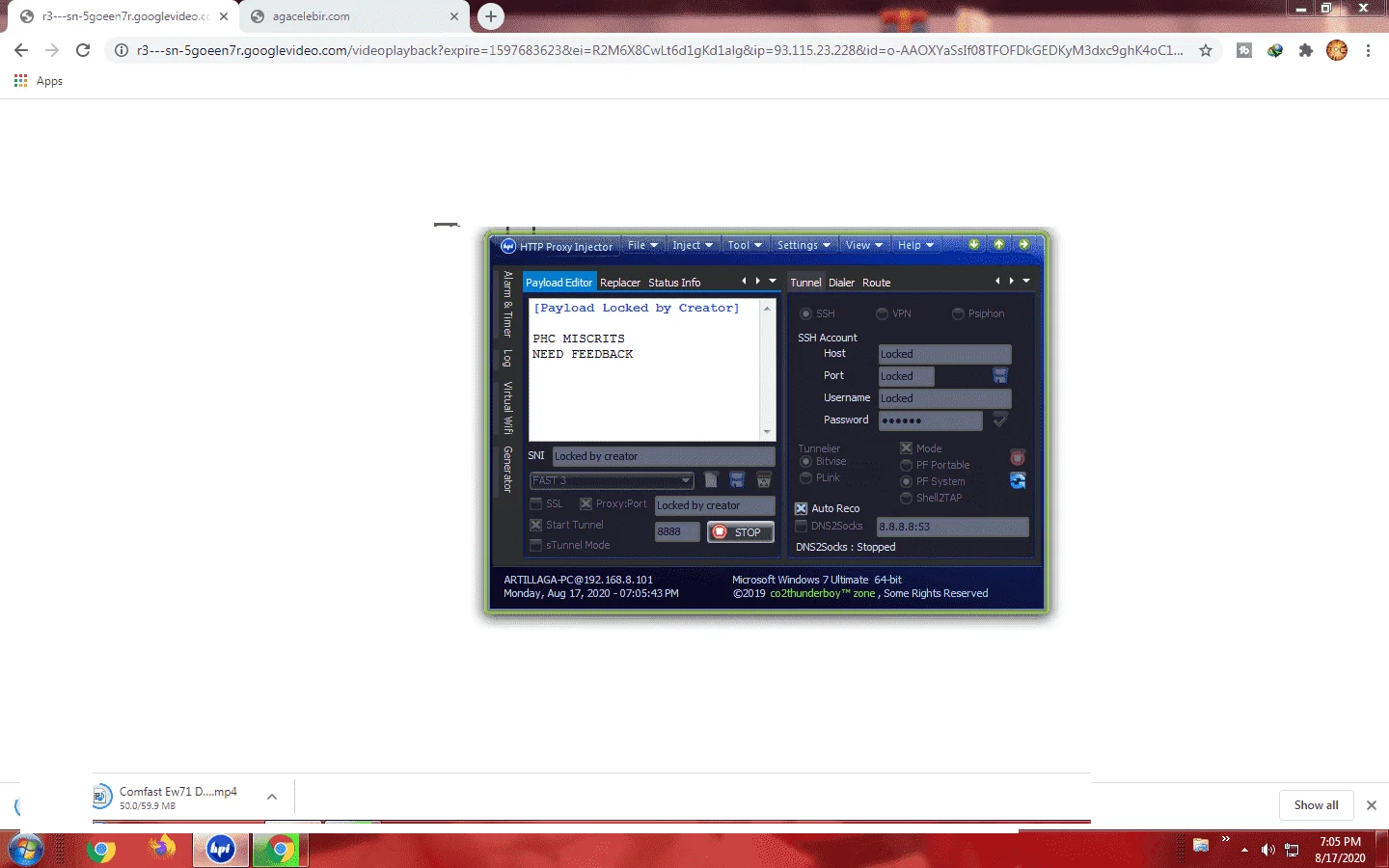Open the co2thunderboy zone link
The width and height of the screenshot is (1389, 868).
[x=823, y=593]
